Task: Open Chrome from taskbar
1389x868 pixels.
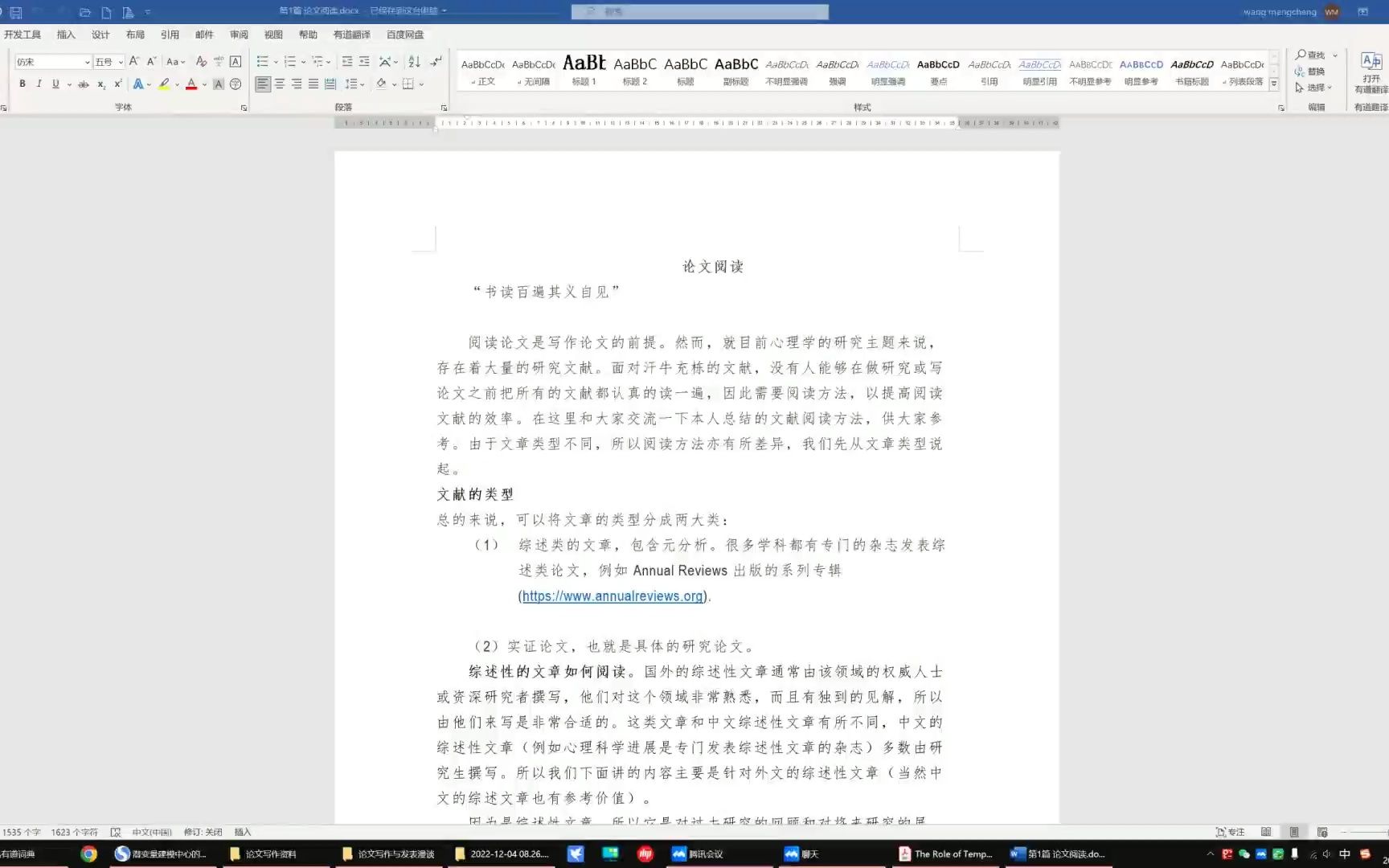Action: click(89, 854)
